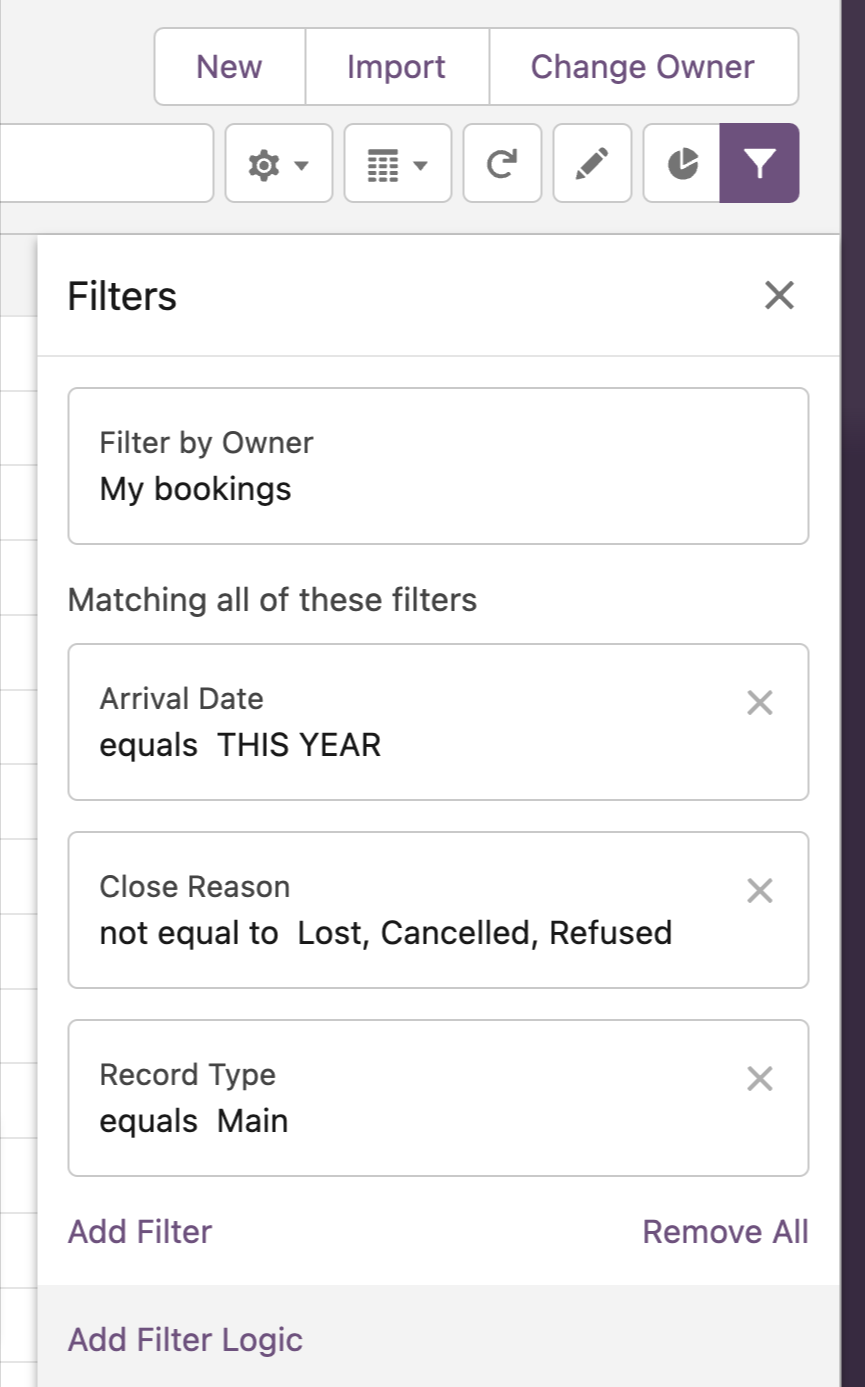This screenshot has height=1387, width=865.
Task: Click the Import button
Action: click(x=397, y=67)
